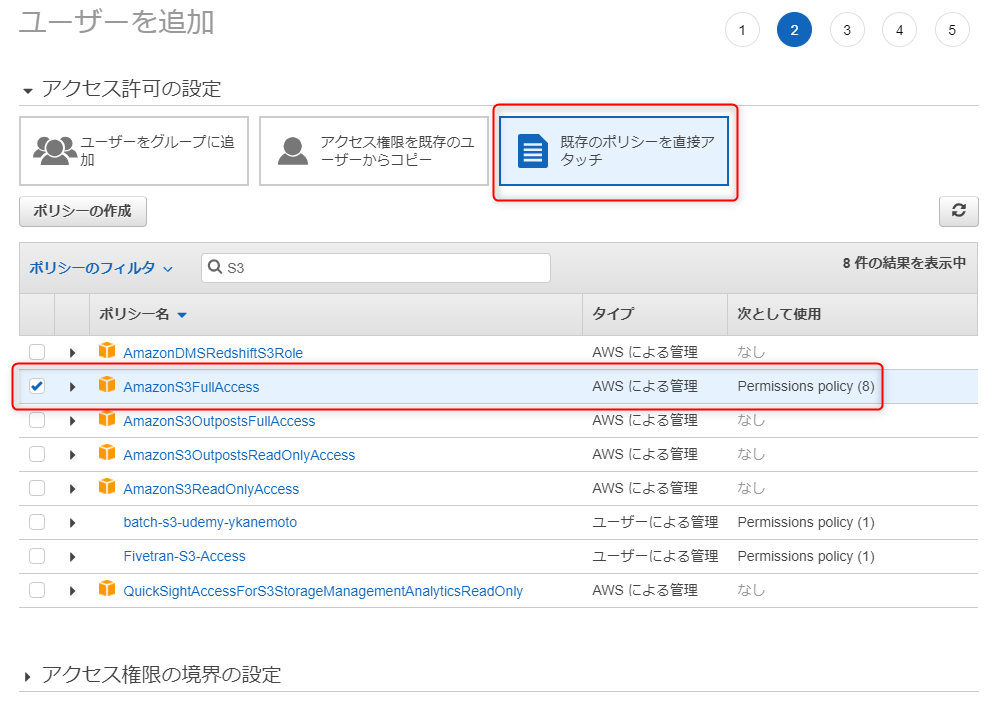Open the AmazonS3FullAccess policy link

pyautogui.click(x=191, y=387)
